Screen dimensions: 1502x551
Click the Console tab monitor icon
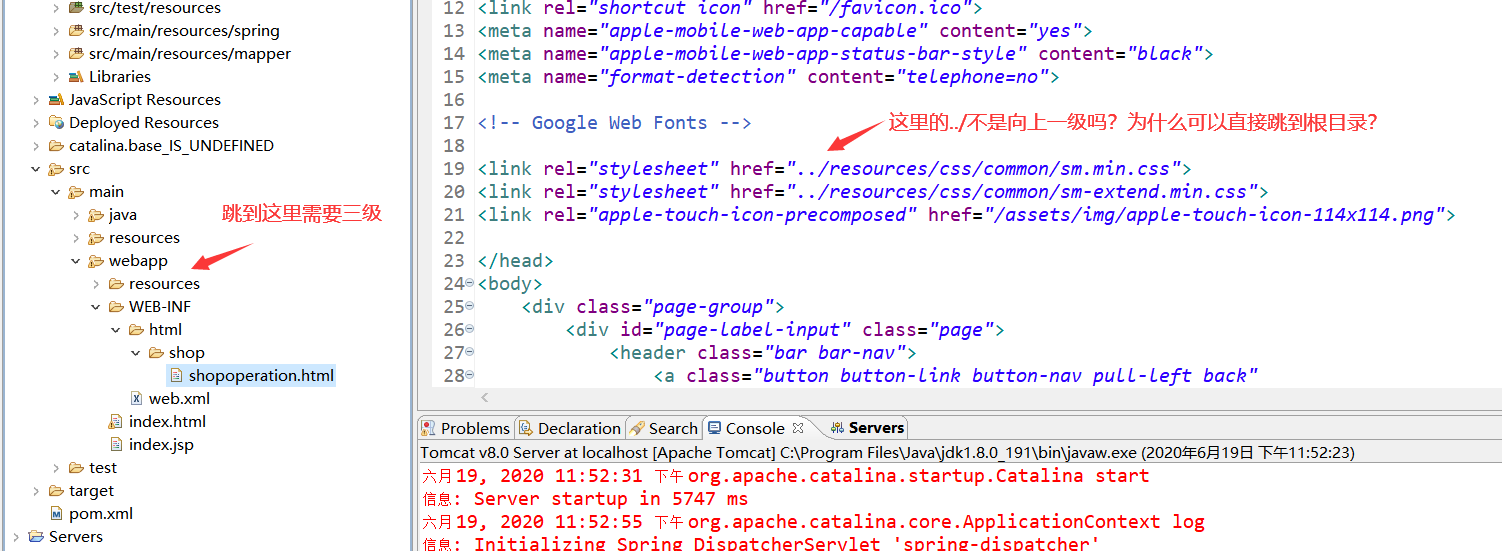(714, 428)
